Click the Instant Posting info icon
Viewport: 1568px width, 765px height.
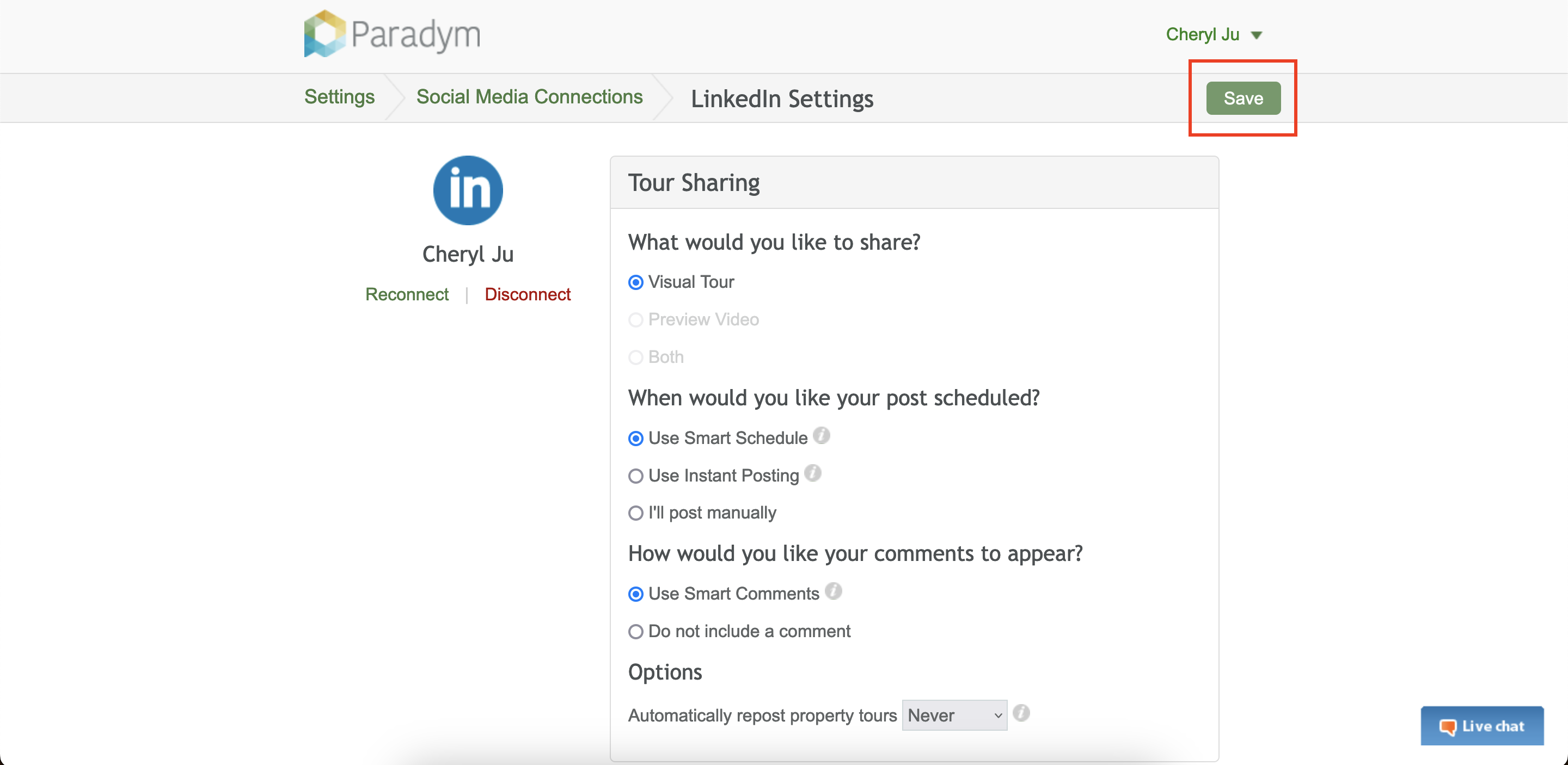tap(813, 473)
